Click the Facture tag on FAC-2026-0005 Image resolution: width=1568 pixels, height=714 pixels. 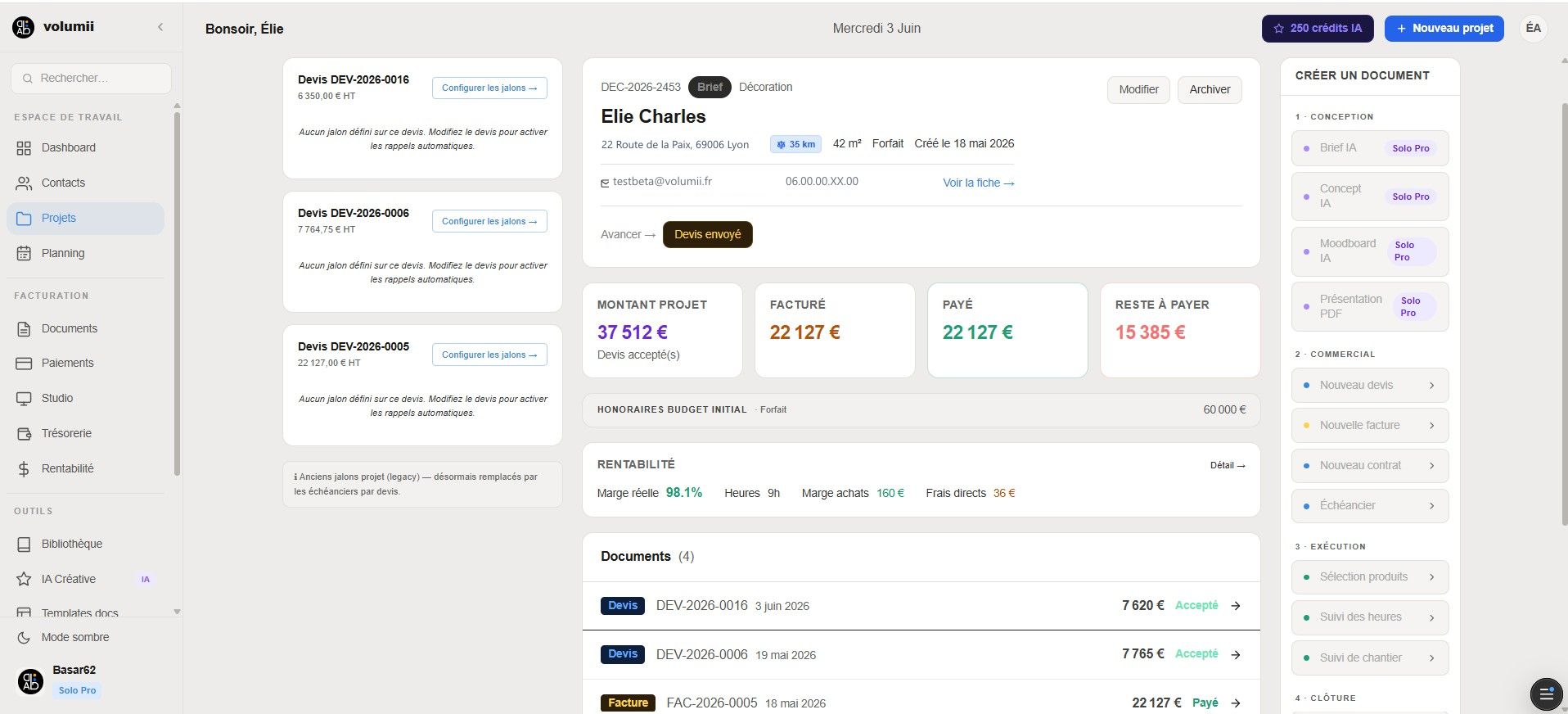(x=628, y=703)
